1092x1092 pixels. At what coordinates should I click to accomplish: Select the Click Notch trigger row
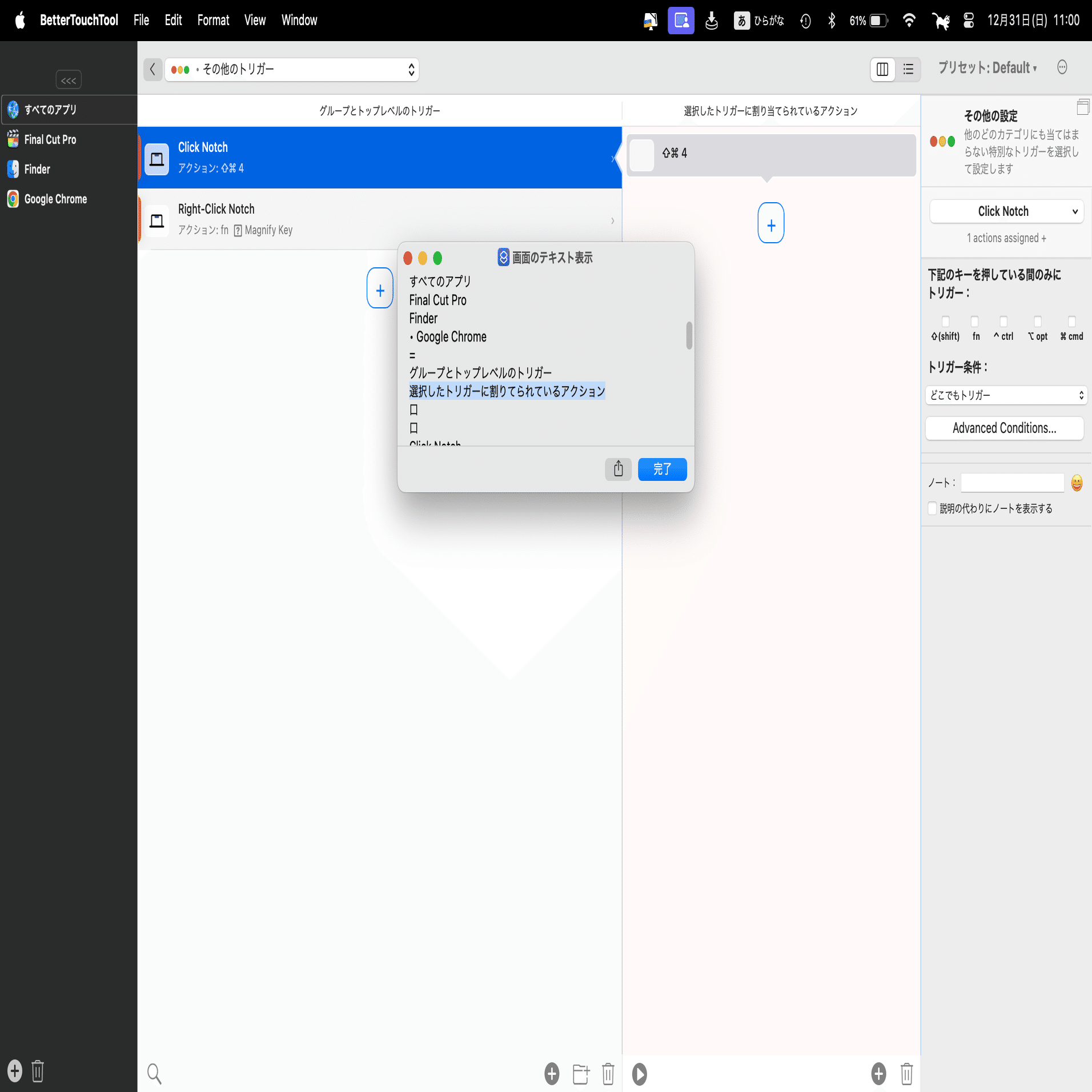coord(380,158)
